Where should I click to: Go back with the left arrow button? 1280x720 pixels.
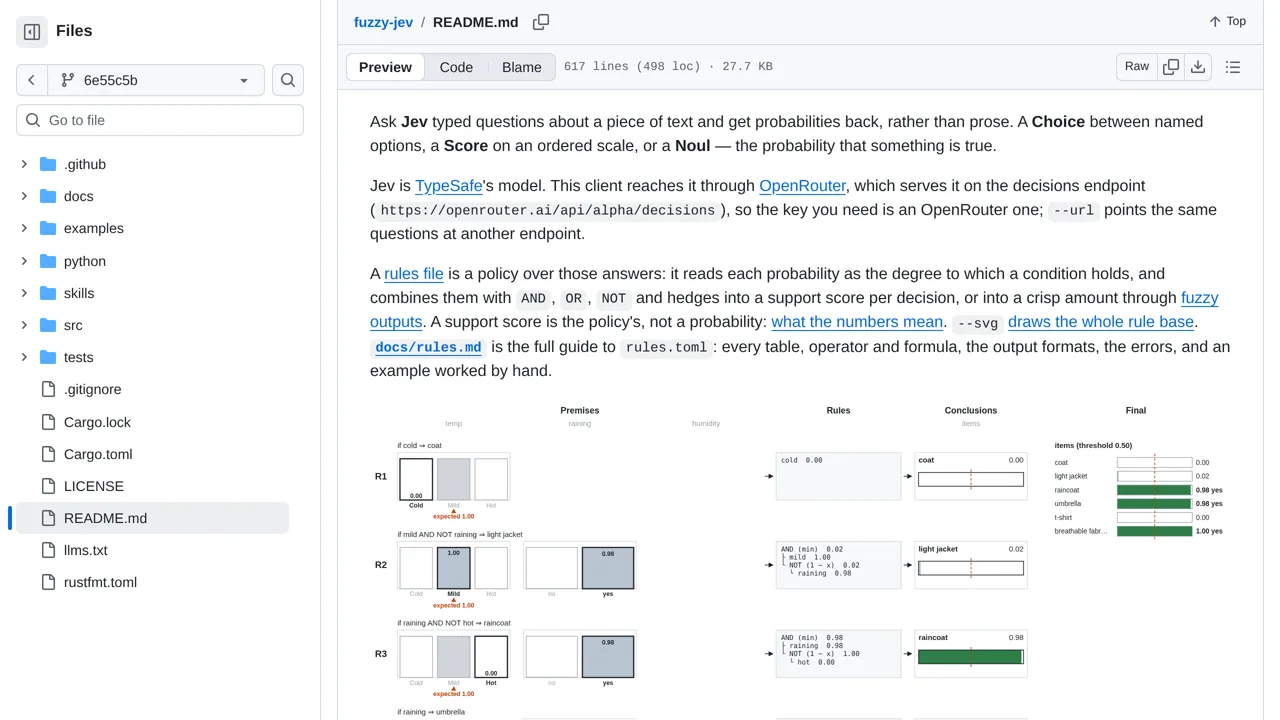point(31,80)
